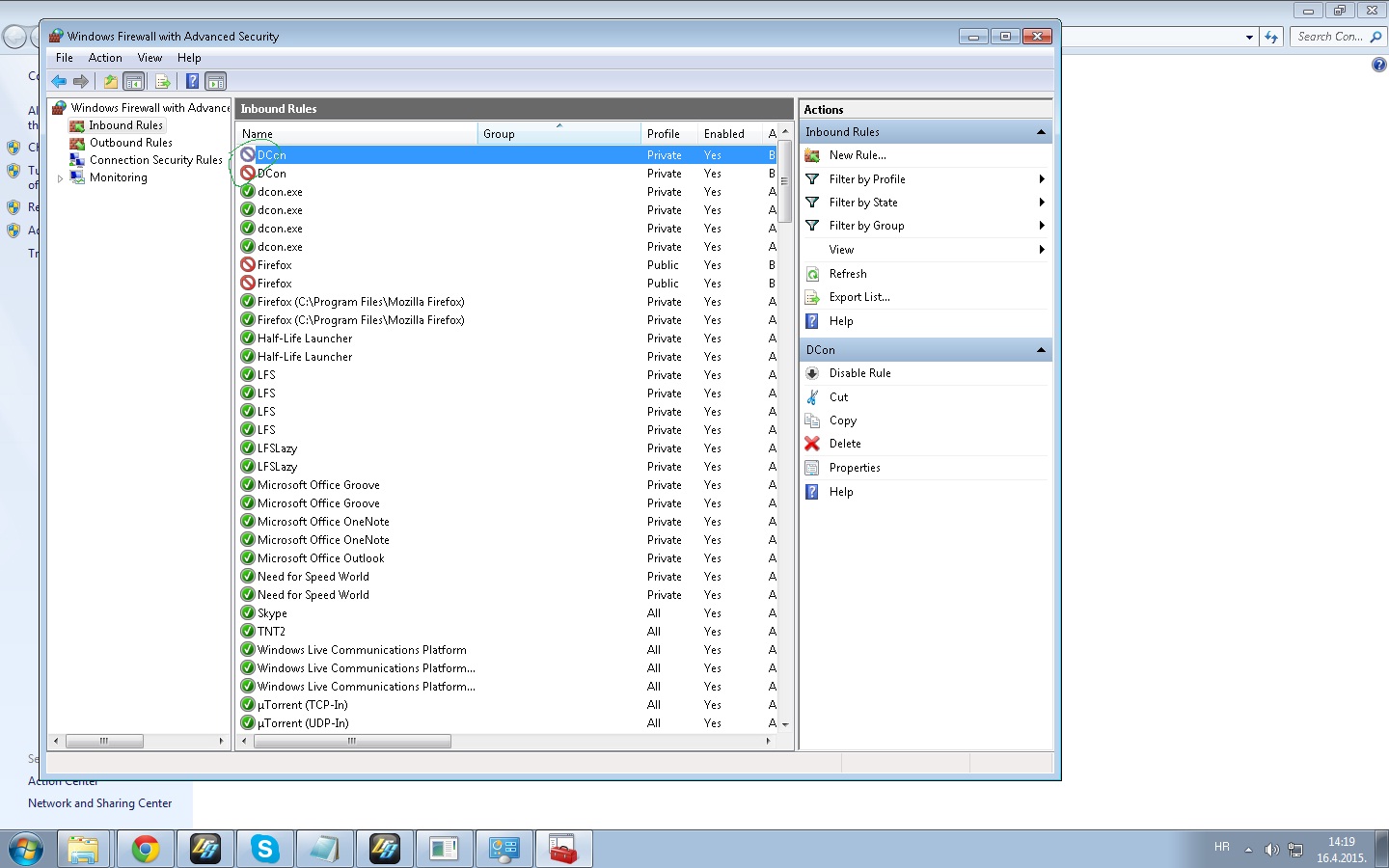Select Inbound Rules in the console tree
The image size is (1389, 868).
point(125,125)
